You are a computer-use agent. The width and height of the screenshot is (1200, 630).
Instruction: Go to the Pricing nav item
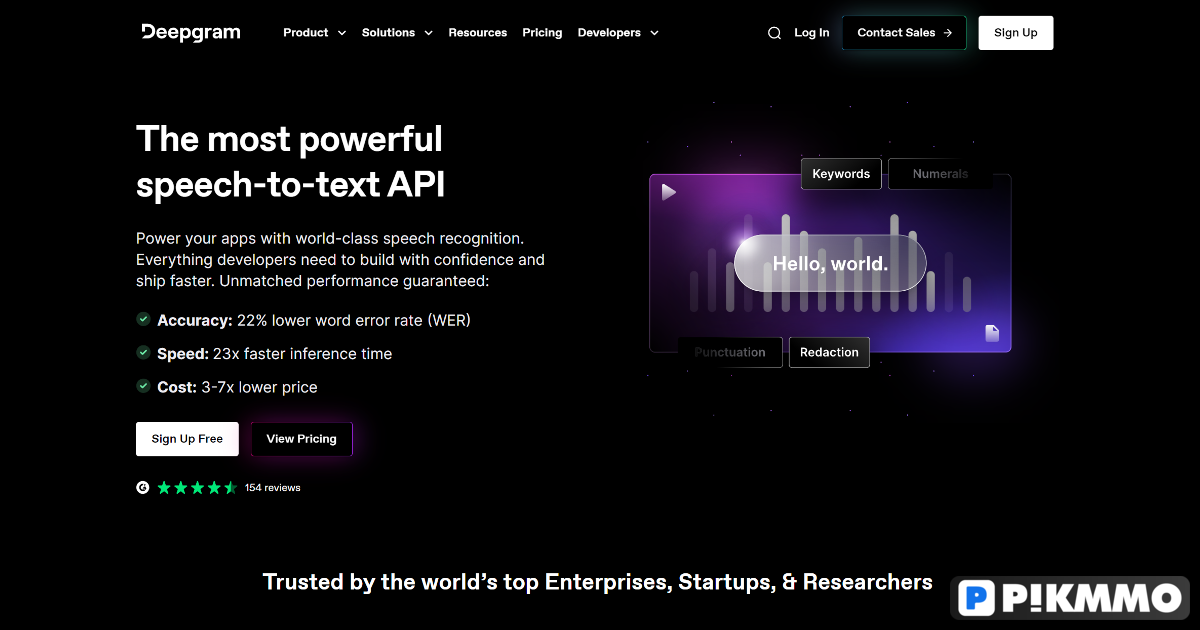click(542, 33)
